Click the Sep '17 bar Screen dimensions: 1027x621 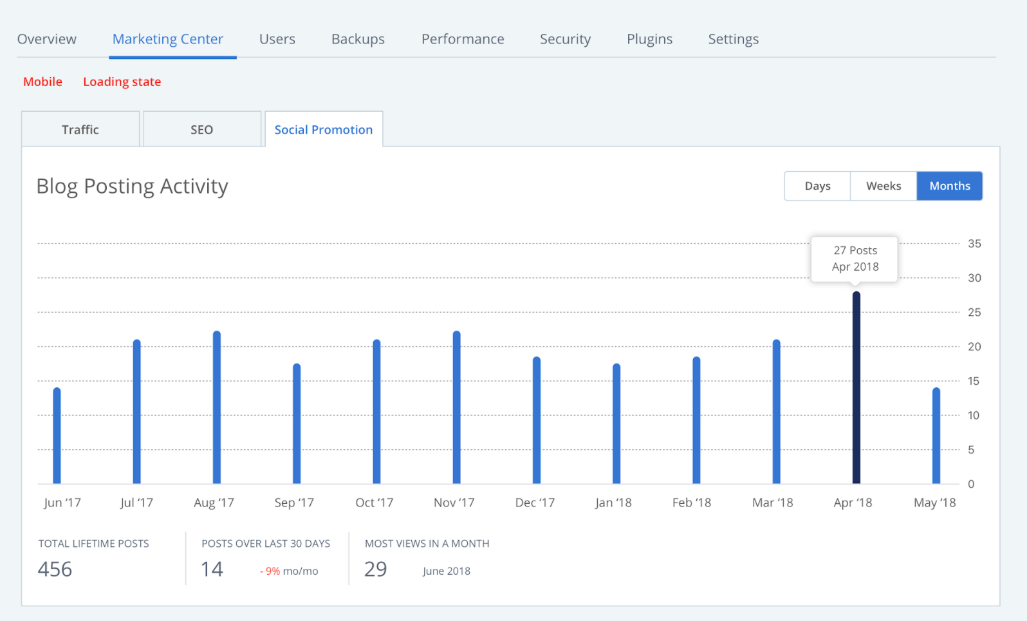pos(297,424)
